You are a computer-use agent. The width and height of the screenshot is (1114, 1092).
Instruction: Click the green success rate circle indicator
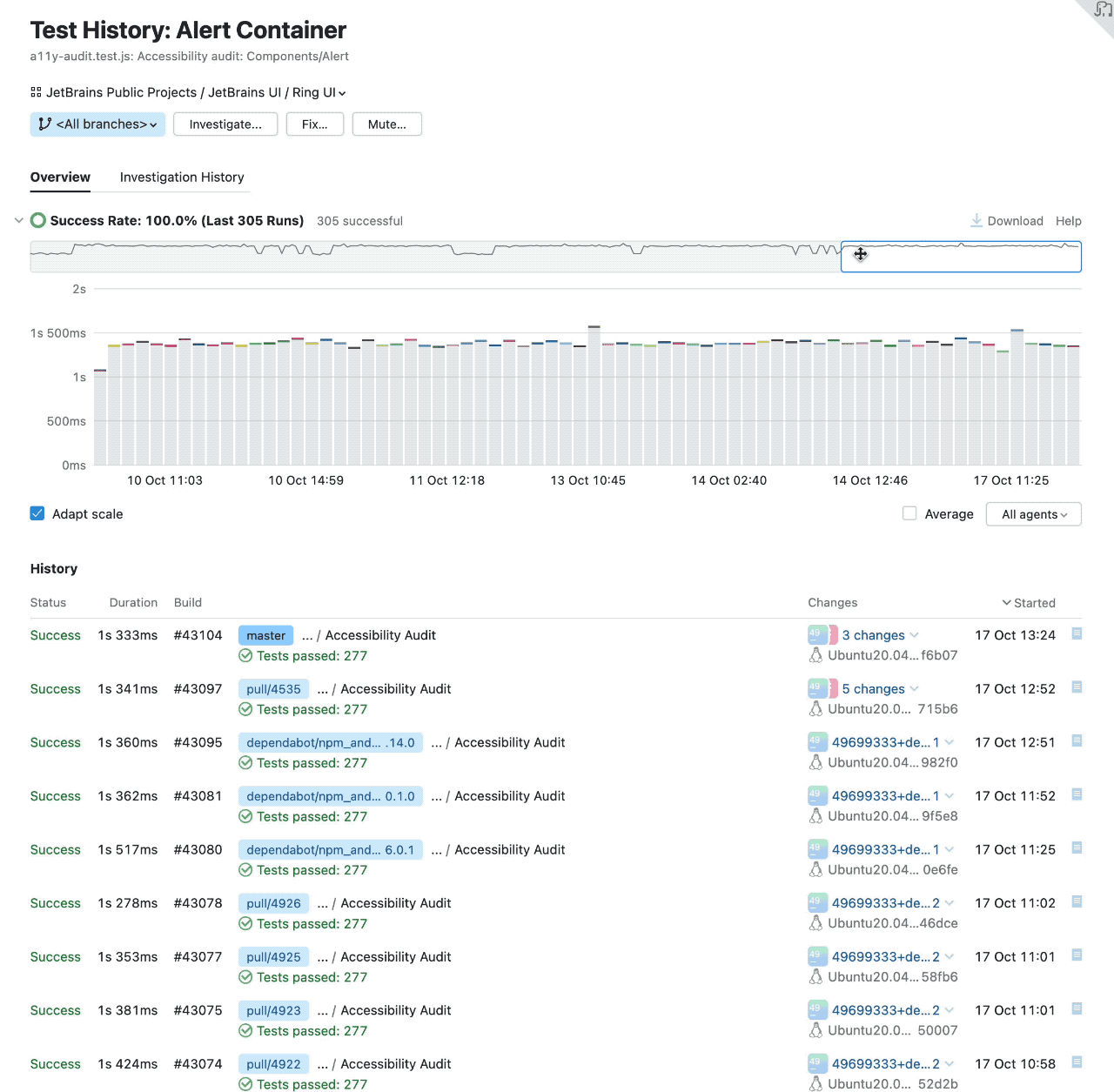click(x=37, y=220)
